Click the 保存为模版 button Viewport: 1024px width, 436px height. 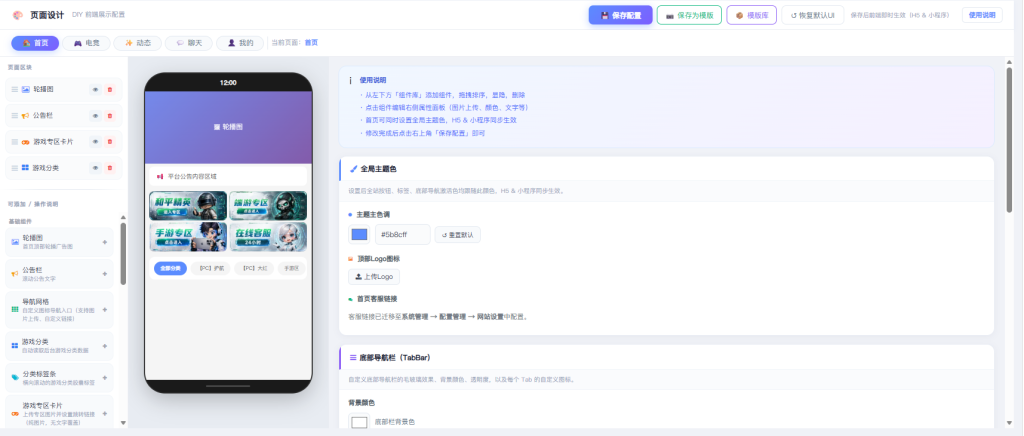click(689, 15)
